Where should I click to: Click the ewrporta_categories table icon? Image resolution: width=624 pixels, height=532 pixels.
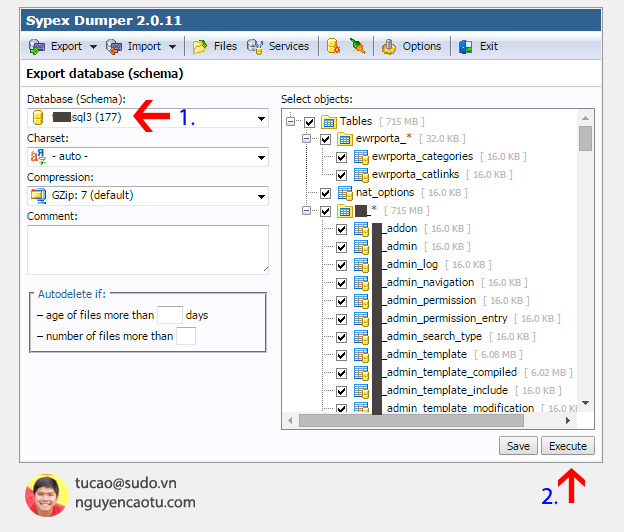pos(361,157)
